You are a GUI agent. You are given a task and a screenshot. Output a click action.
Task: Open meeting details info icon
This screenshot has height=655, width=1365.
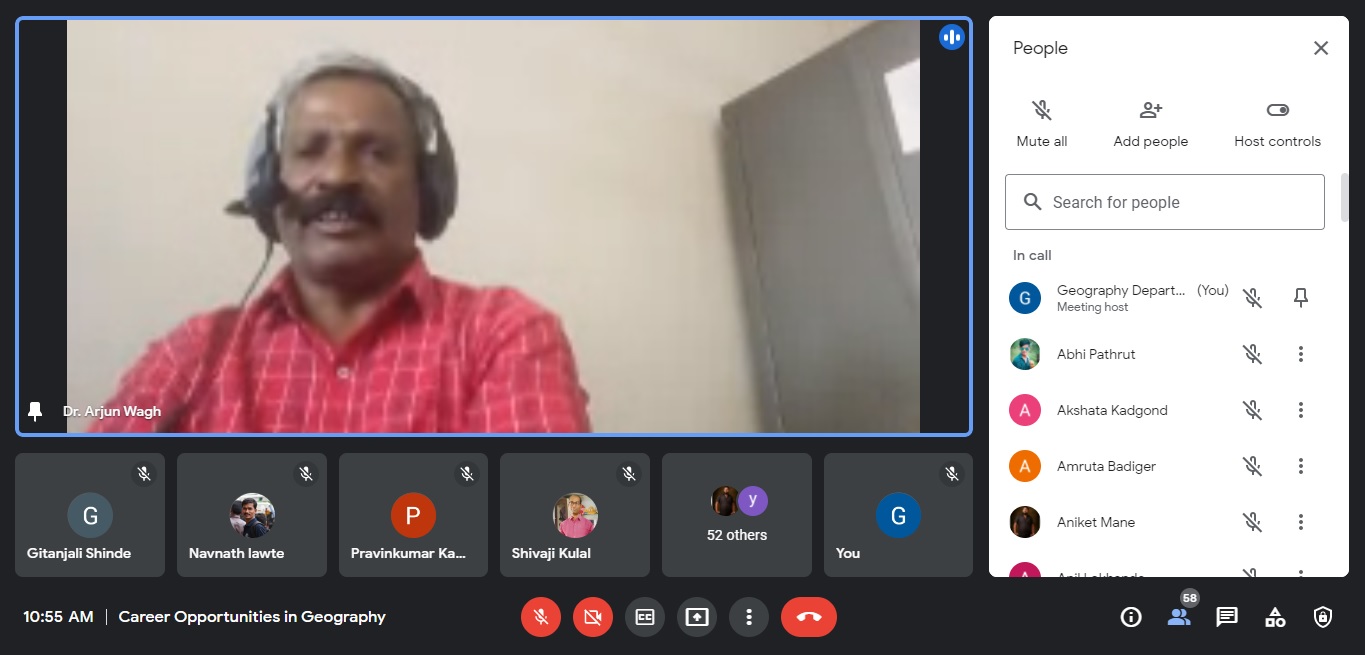[x=1131, y=617]
